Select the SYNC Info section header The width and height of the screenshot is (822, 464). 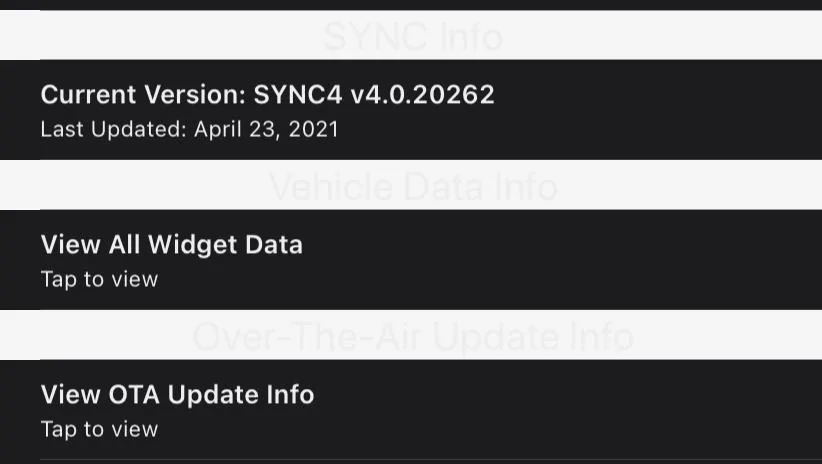(411, 37)
